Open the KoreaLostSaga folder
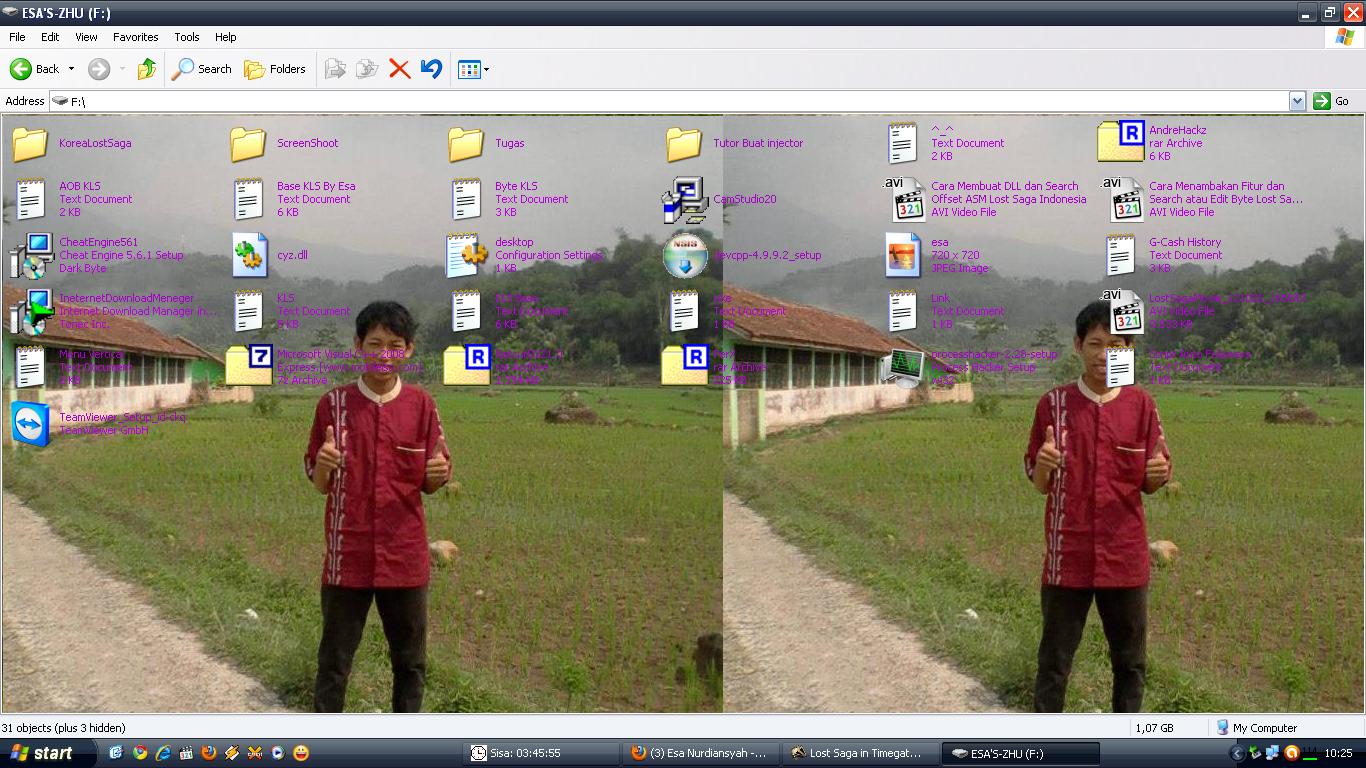The image size is (1366, 768). [x=30, y=145]
